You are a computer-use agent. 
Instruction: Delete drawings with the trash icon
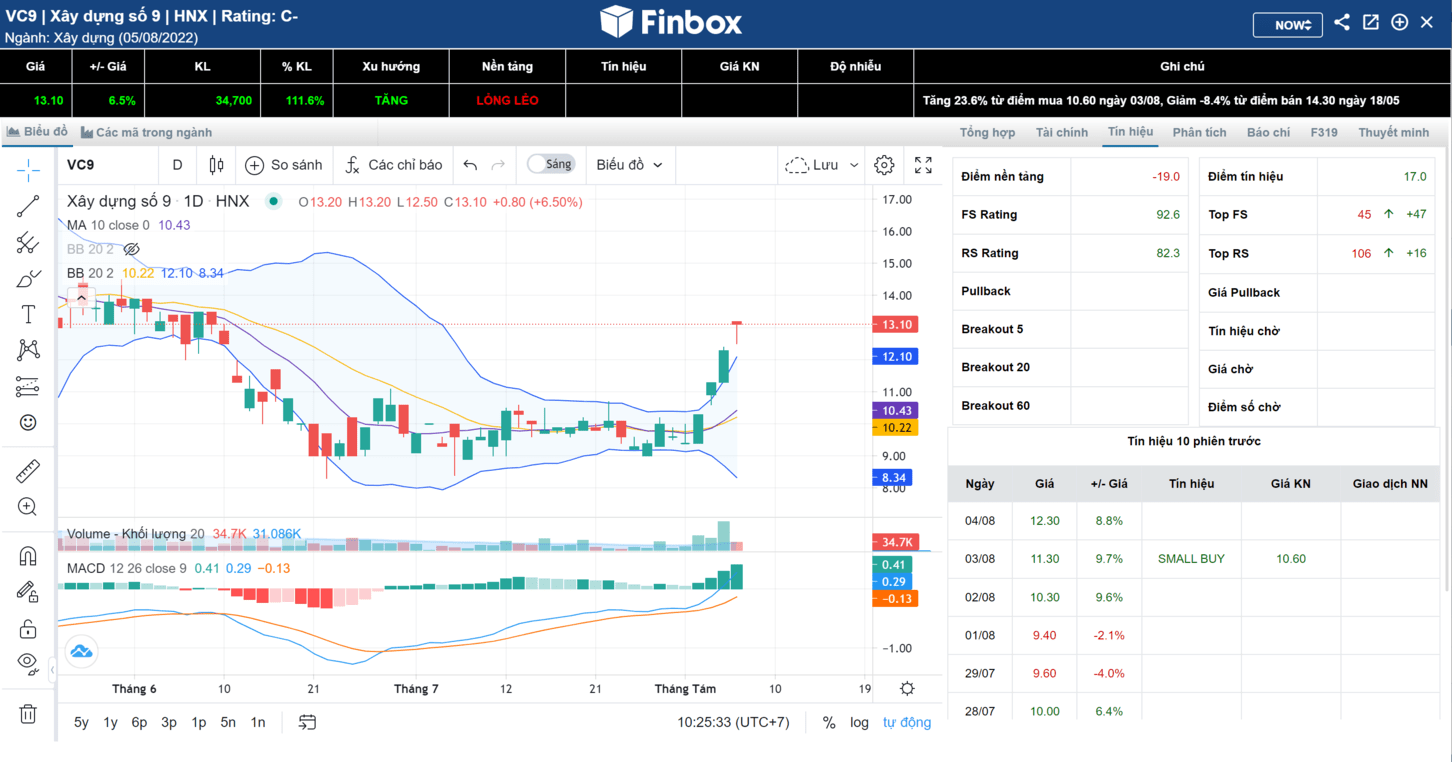(28, 714)
